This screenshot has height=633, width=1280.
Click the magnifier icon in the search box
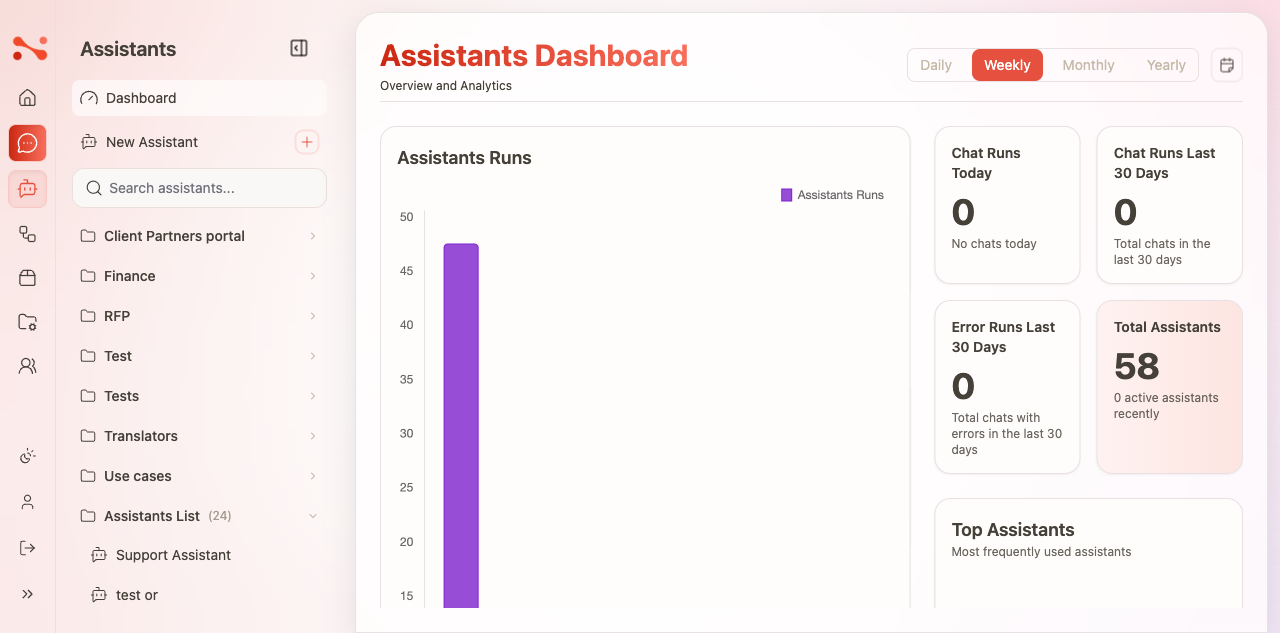coord(94,188)
